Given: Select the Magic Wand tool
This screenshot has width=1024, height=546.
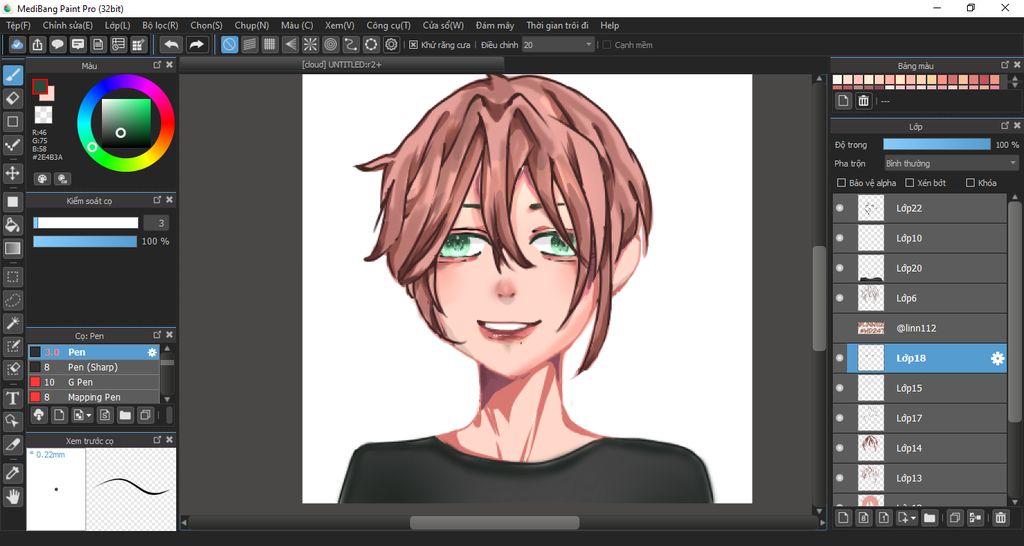Looking at the screenshot, I should pos(12,323).
